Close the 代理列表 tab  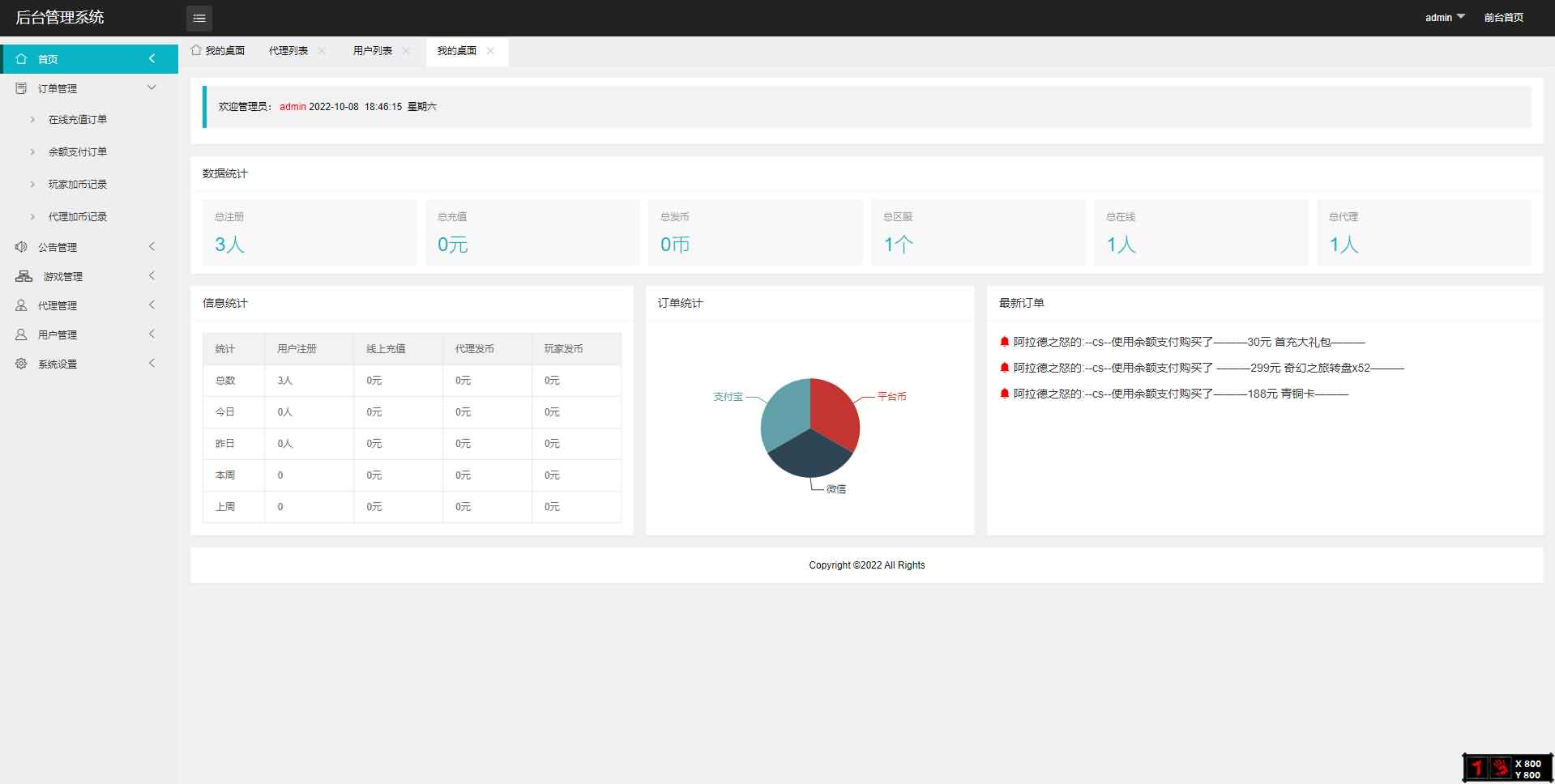[x=322, y=51]
